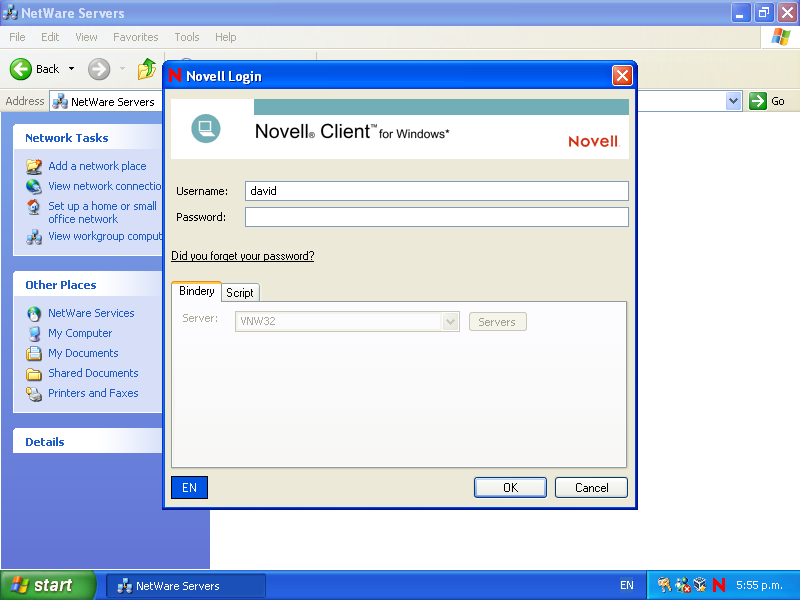Open Printers and Faxes link
This screenshot has height=600, width=800.
point(93,393)
